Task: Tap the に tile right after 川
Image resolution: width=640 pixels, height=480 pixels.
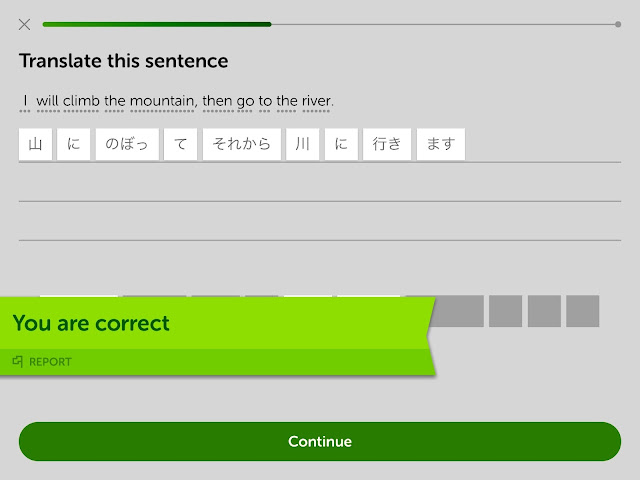Action: [341, 144]
